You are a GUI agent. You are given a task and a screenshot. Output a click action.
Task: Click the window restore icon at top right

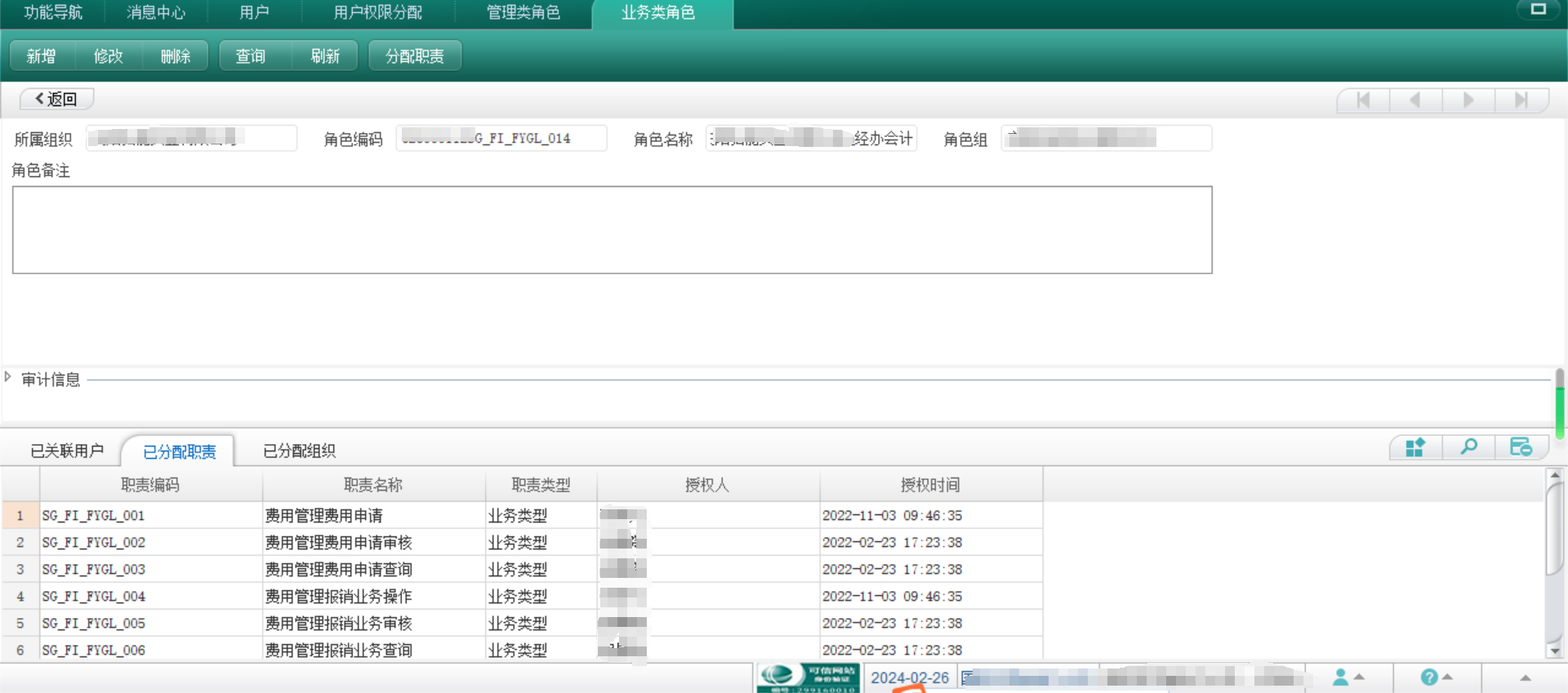pyautogui.click(x=1539, y=10)
